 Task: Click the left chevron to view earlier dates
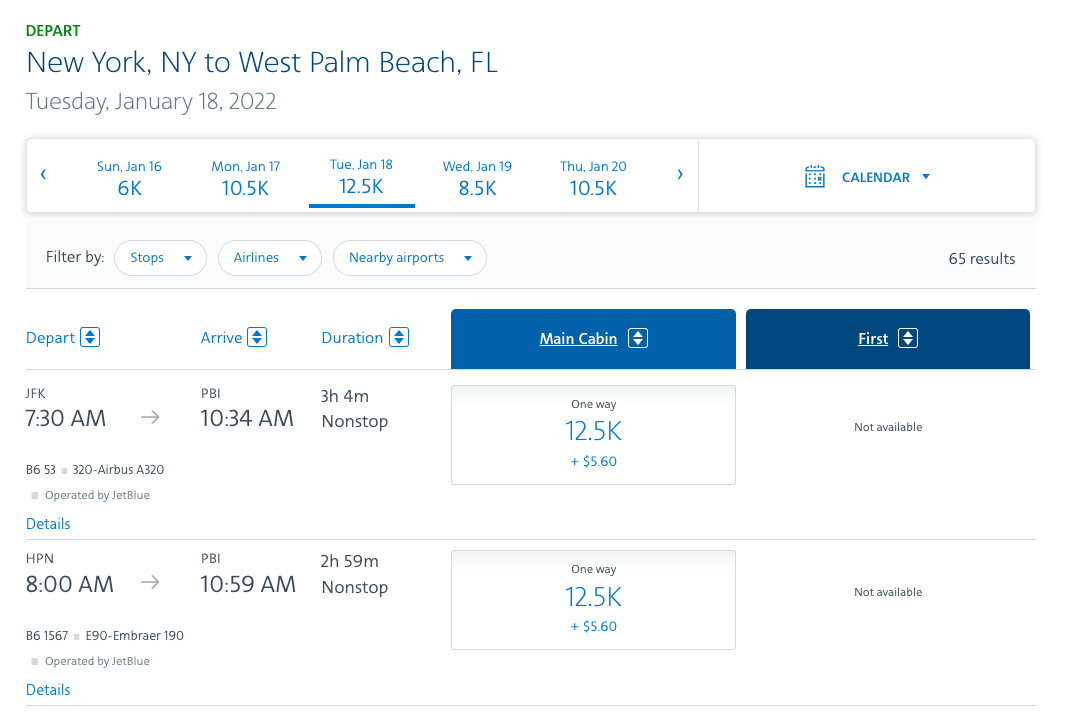42,174
